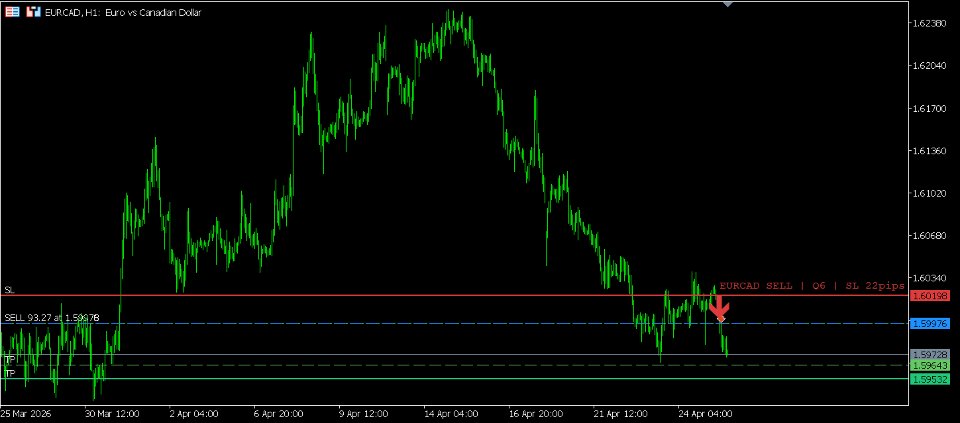Image resolution: width=960 pixels, height=423 pixels.
Task: Click the 1.61700 price scale label
Action: [929, 108]
